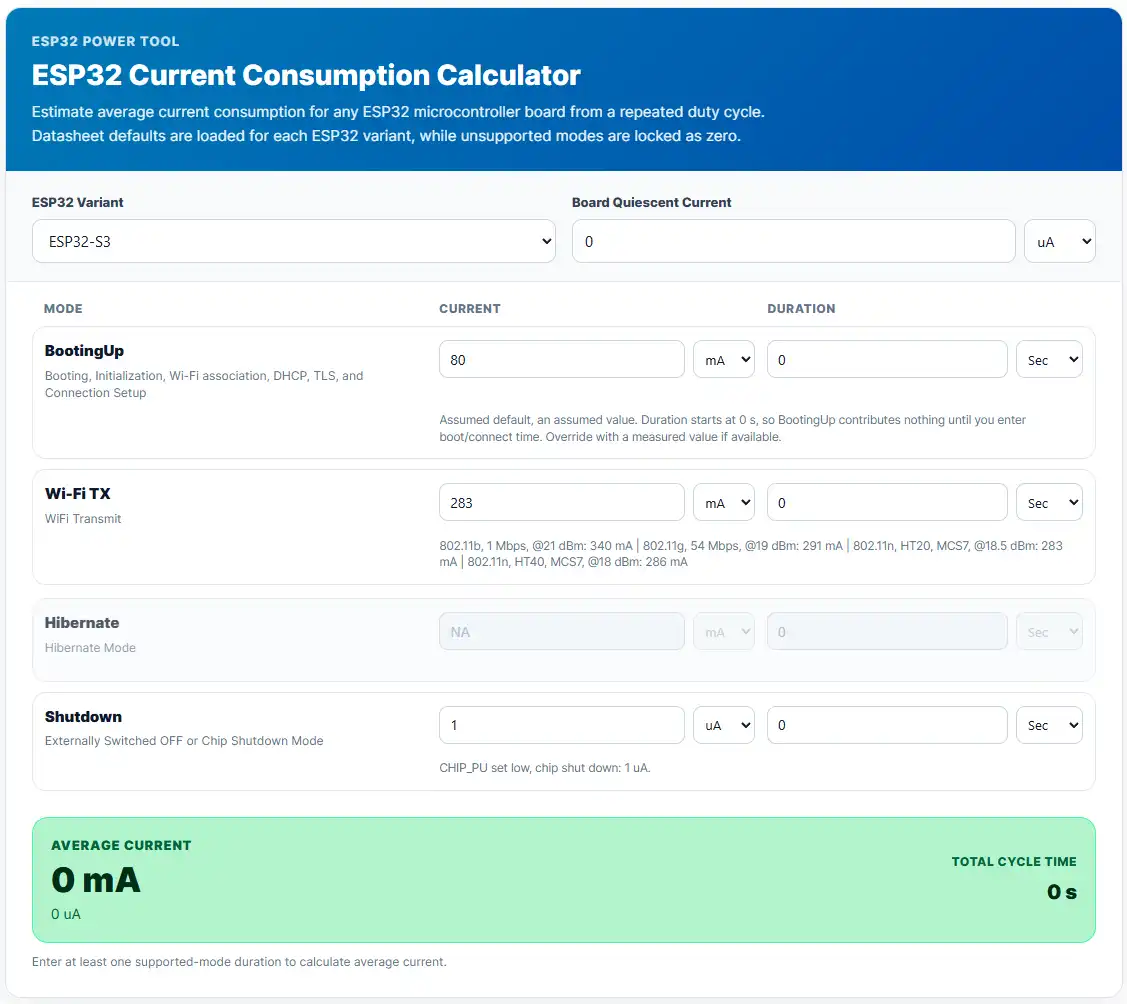1127x1004 pixels.
Task: Open Board Quiescent Current unit dropdown
Action: (x=1059, y=241)
